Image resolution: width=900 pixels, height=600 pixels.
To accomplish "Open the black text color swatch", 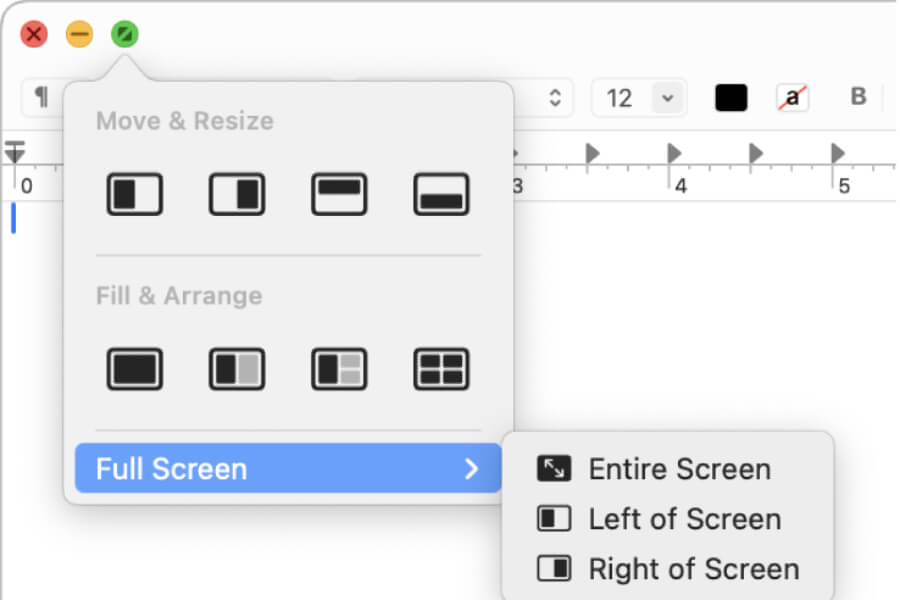I will [x=731, y=96].
